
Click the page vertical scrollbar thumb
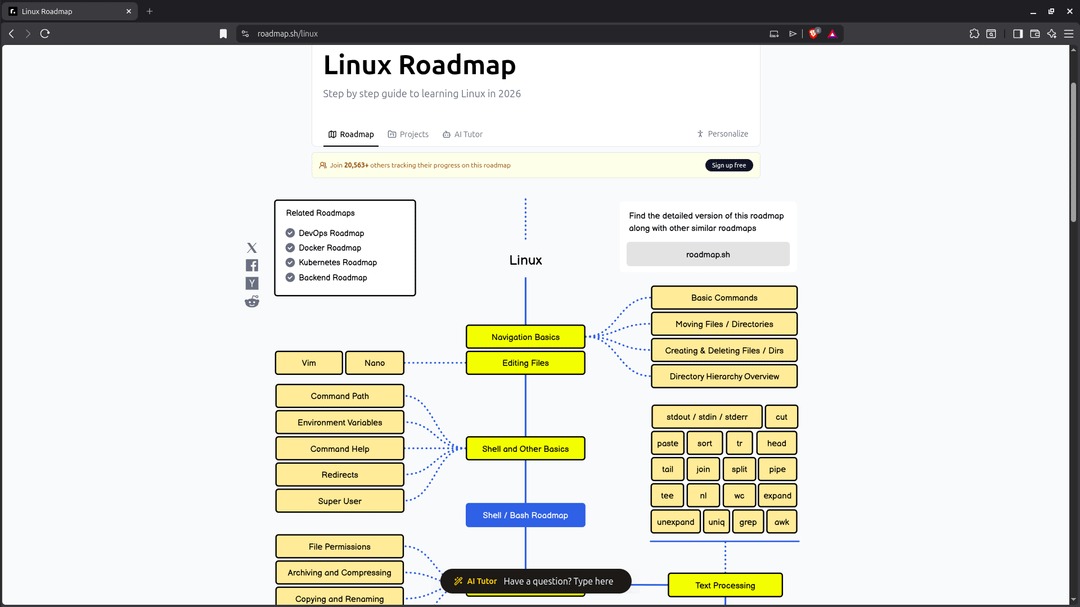(1073, 152)
